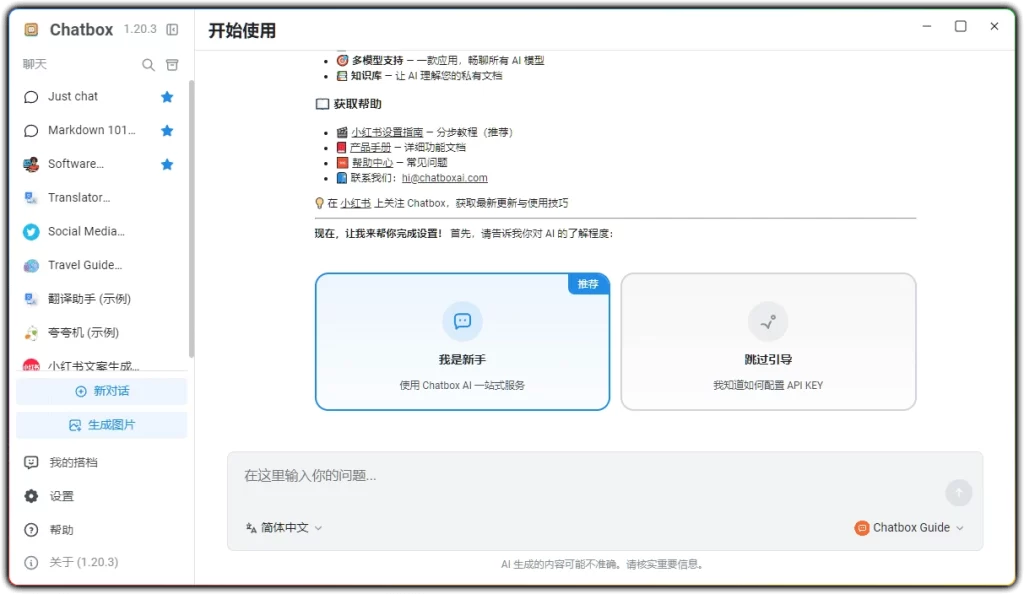The image size is (1024, 594).
Task: Click the gear icon beside 设置
Action: tap(31, 497)
